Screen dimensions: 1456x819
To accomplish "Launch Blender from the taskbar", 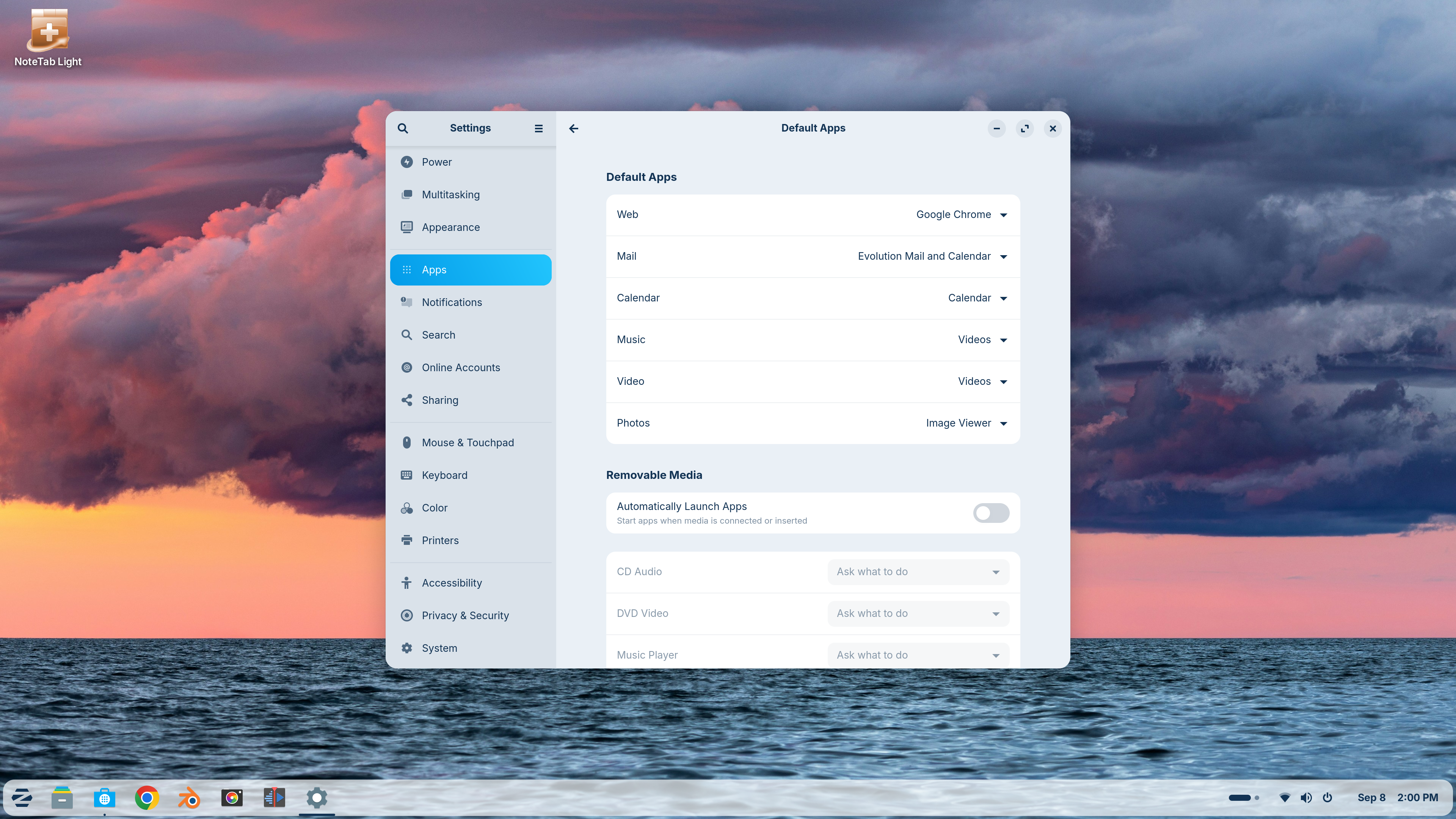I will coord(189,798).
